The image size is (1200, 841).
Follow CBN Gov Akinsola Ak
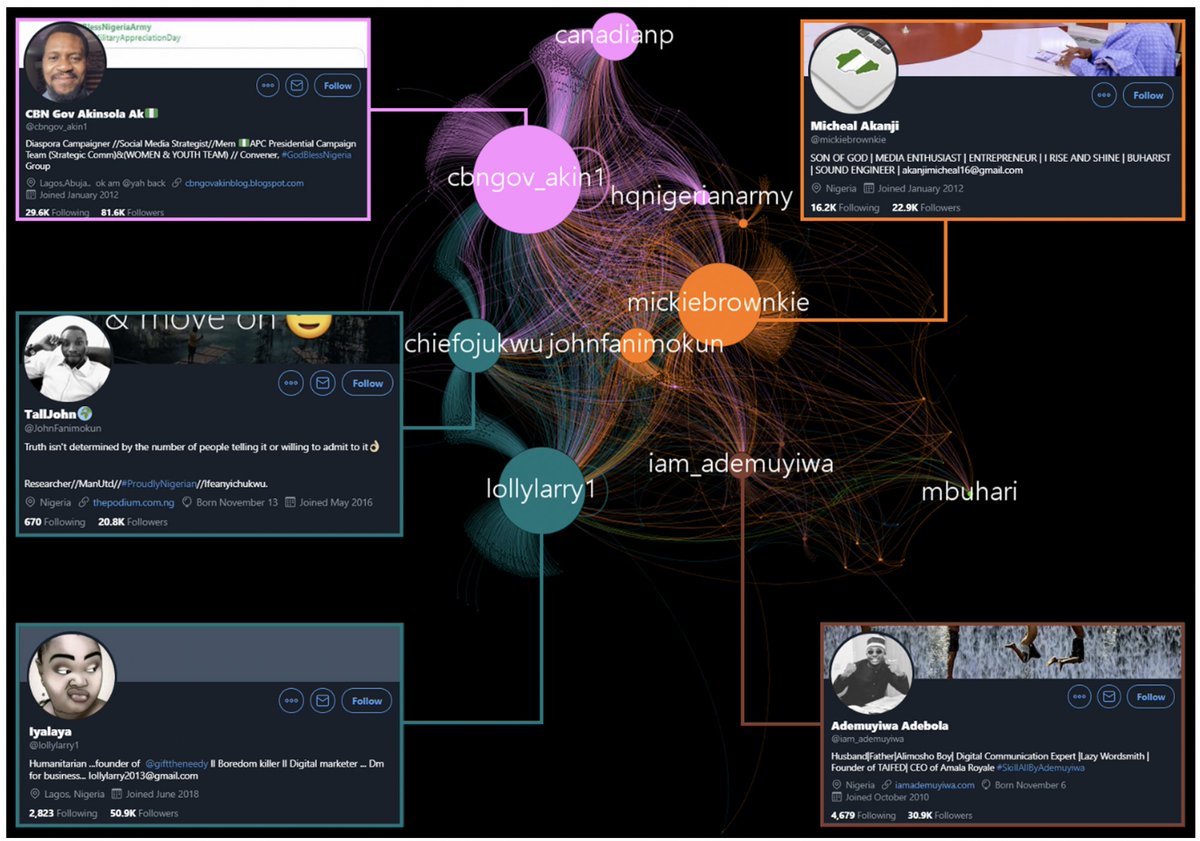[337, 86]
